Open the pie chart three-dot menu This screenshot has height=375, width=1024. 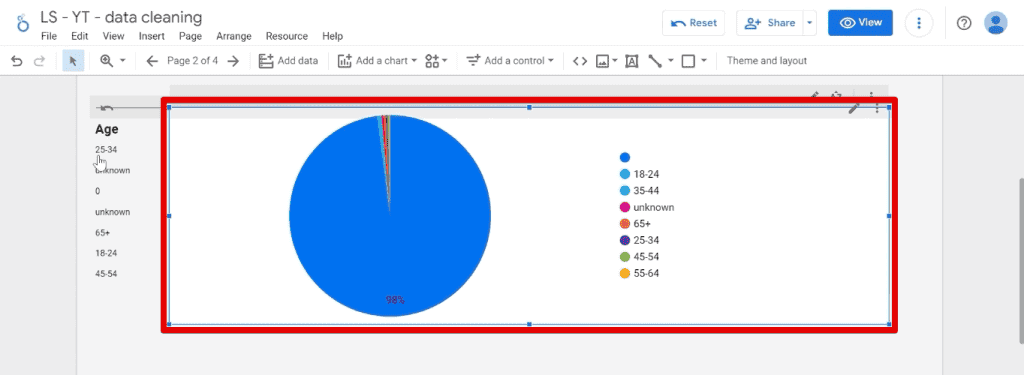point(877,108)
